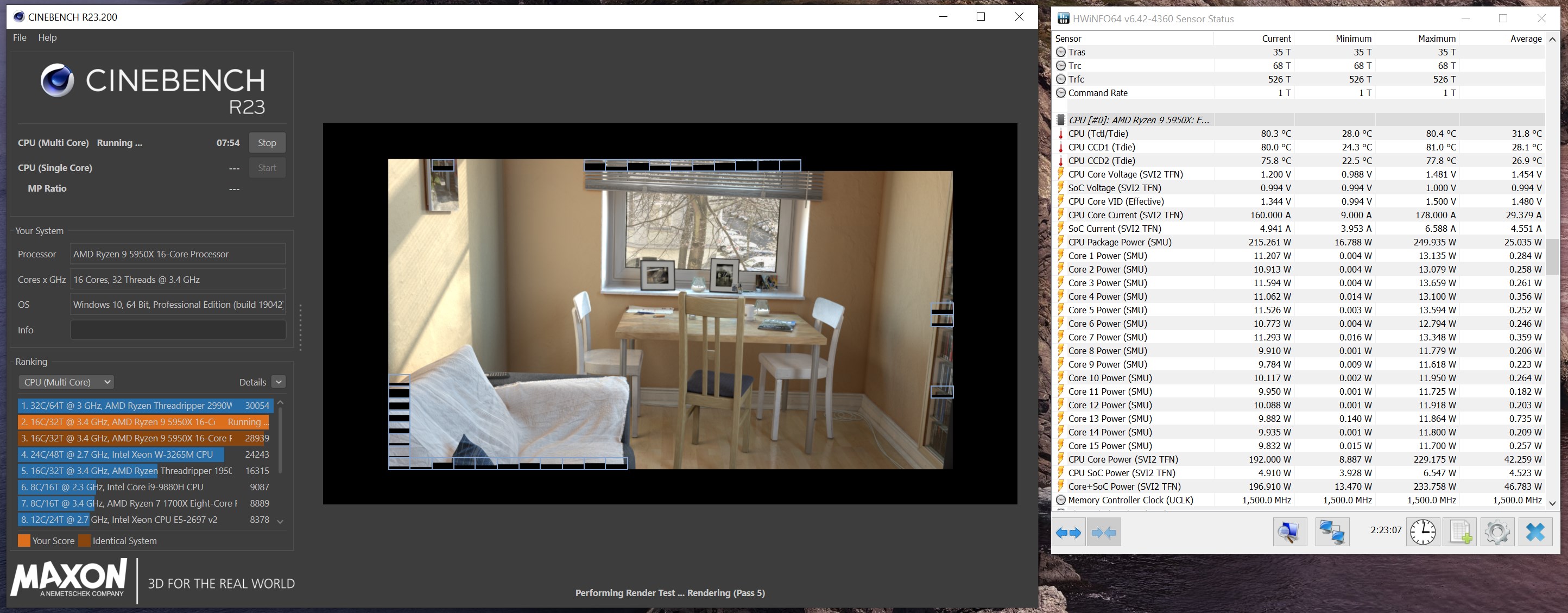
Task: Click the HWiNFO clock reset icon
Action: (x=1422, y=532)
